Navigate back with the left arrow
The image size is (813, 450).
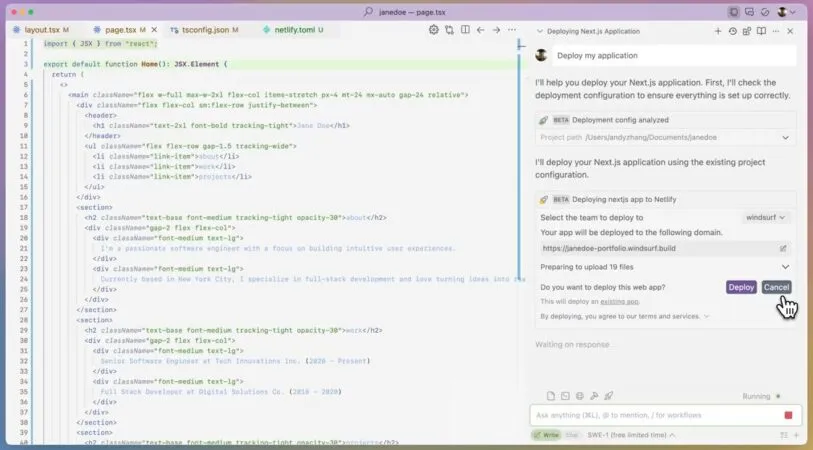click(481, 30)
